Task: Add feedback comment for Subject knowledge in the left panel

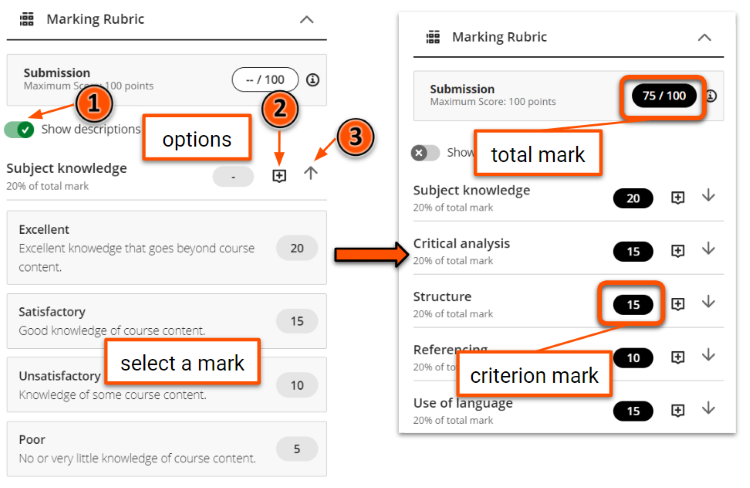Action: pos(279,175)
